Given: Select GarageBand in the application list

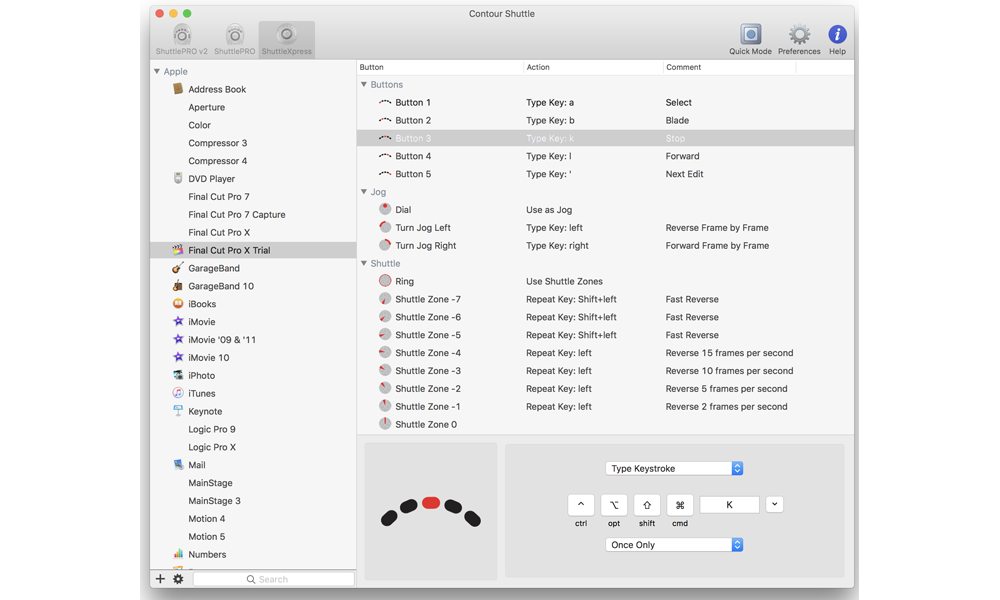Looking at the screenshot, I should click(213, 268).
